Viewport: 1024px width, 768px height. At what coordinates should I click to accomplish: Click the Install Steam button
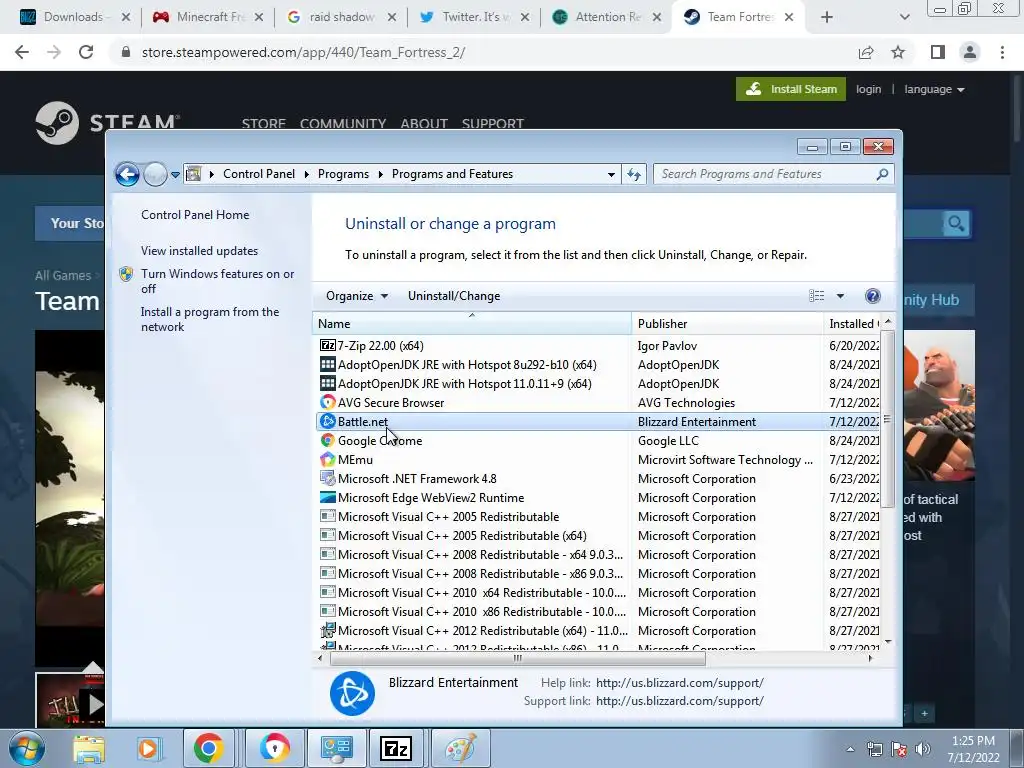click(x=791, y=89)
